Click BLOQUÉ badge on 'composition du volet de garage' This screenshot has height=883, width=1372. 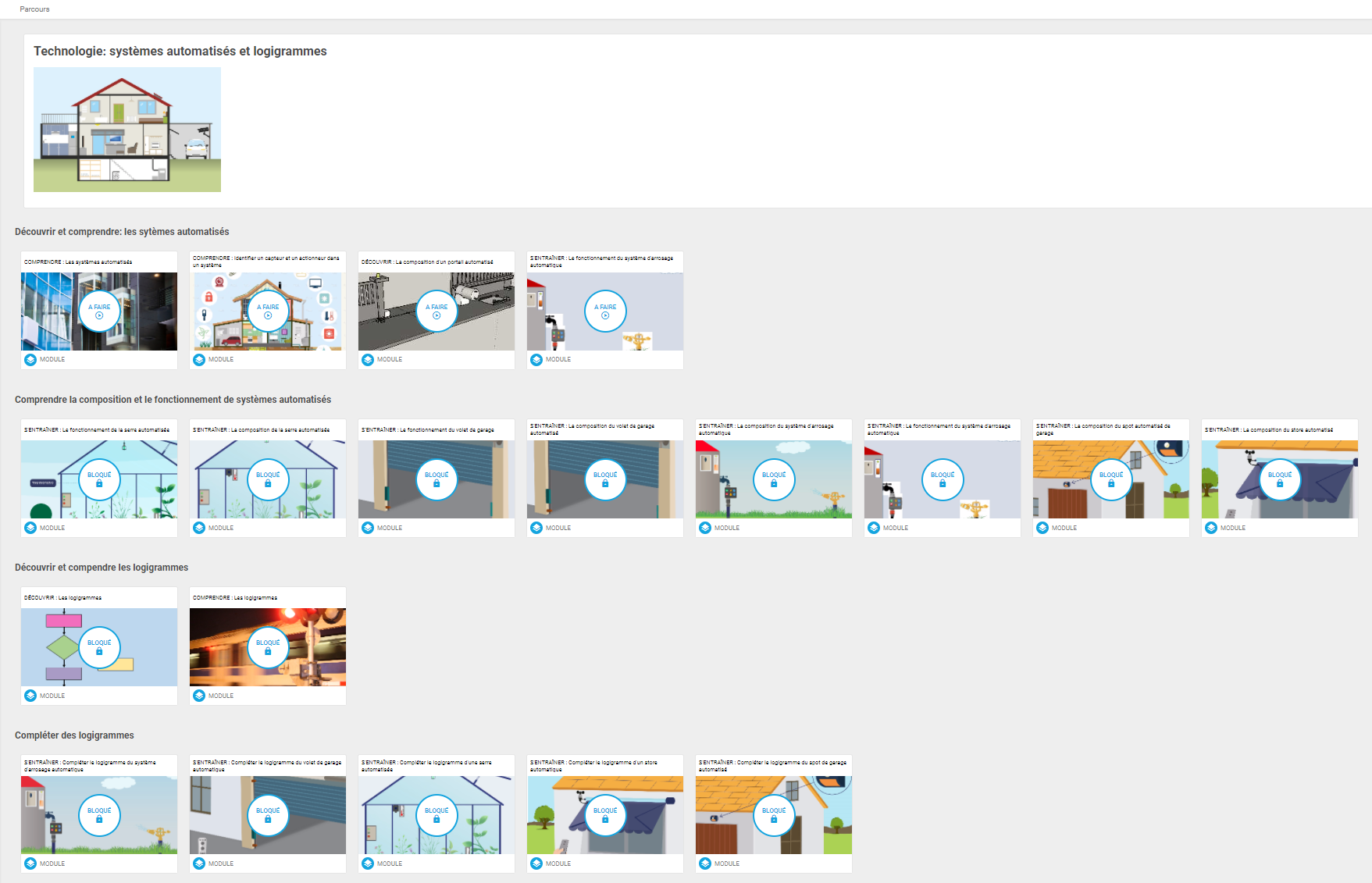pyautogui.click(x=605, y=479)
